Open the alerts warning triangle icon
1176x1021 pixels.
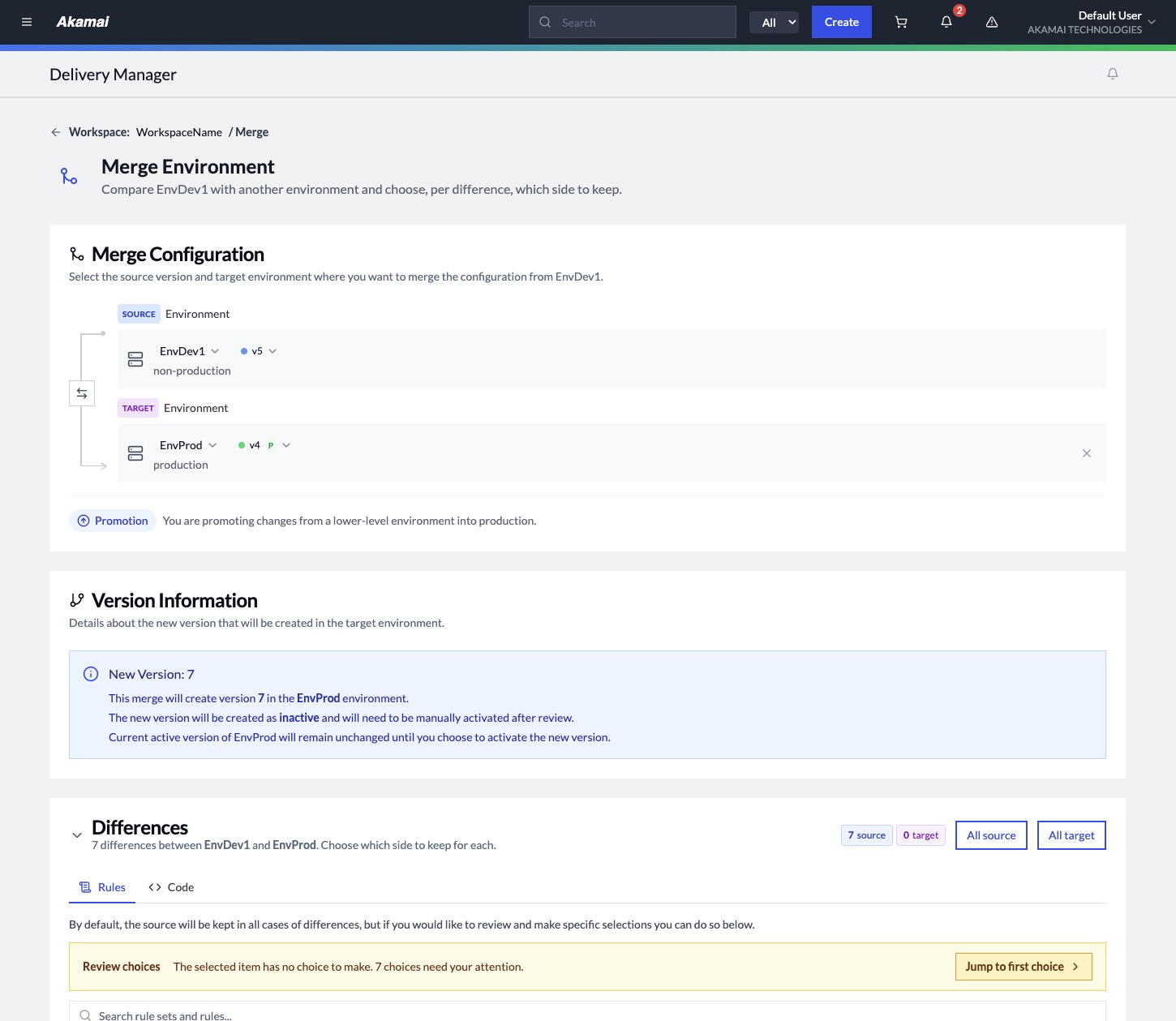pyautogui.click(x=992, y=23)
